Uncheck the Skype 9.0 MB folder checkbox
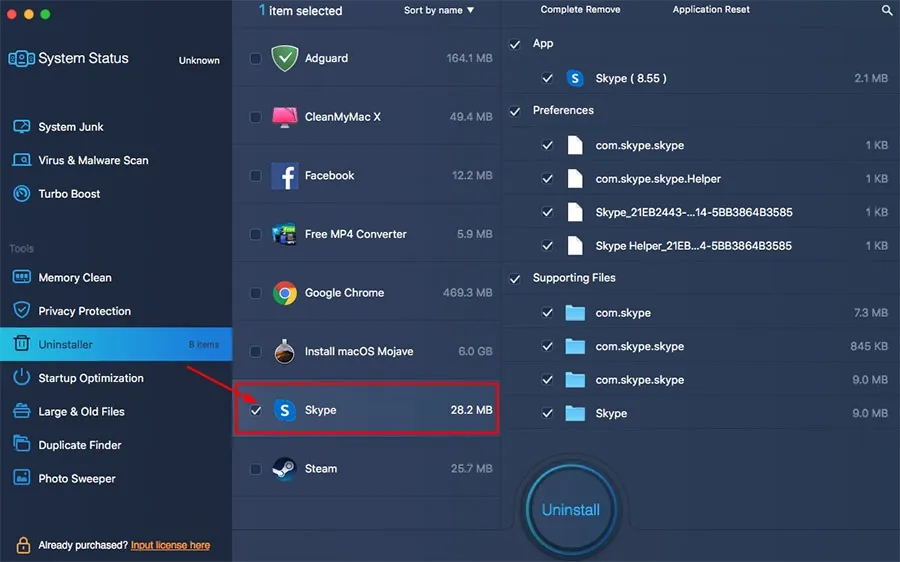The width and height of the screenshot is (900, 562). [547, 413]
